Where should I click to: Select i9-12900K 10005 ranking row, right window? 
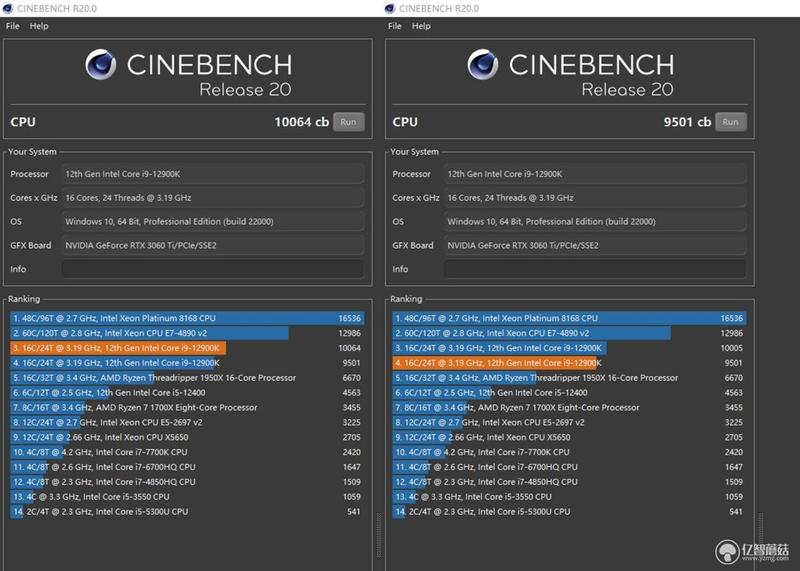click(569, 348)
